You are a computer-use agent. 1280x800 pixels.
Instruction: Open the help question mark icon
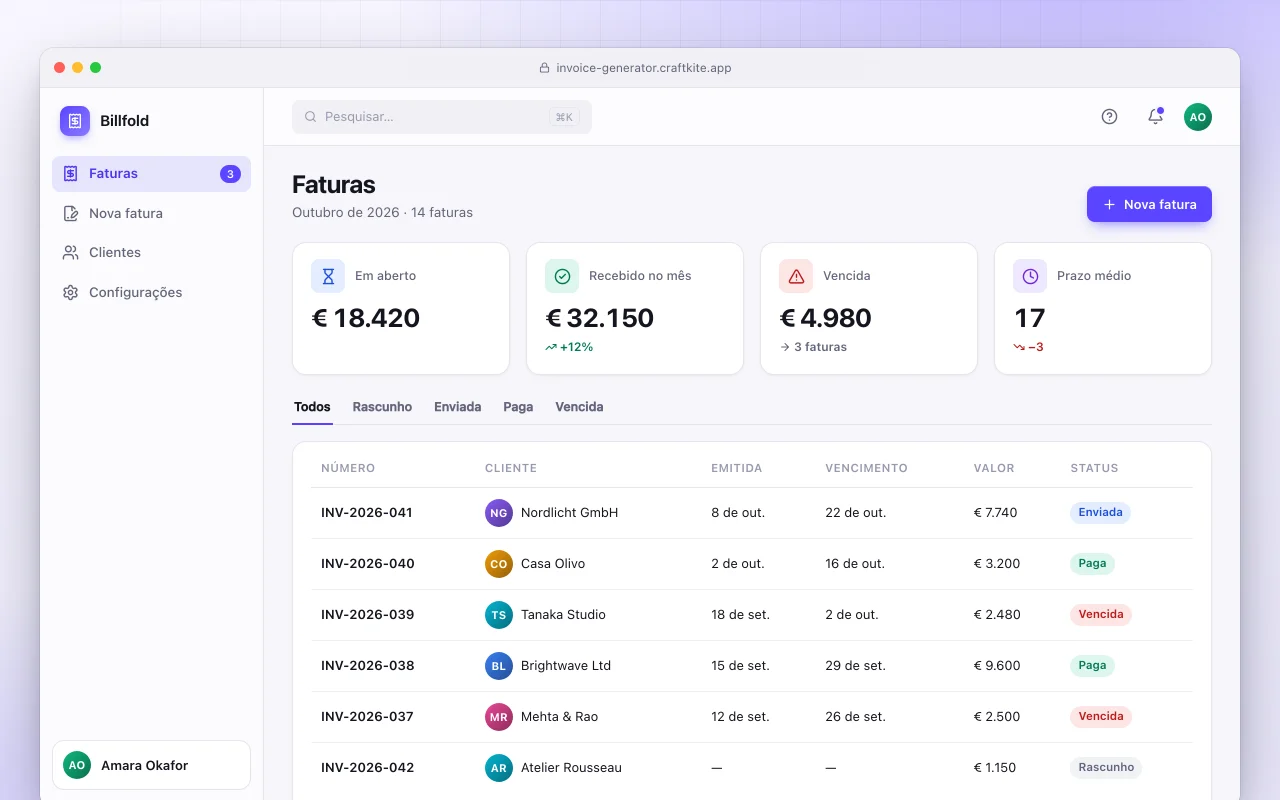1109,117
